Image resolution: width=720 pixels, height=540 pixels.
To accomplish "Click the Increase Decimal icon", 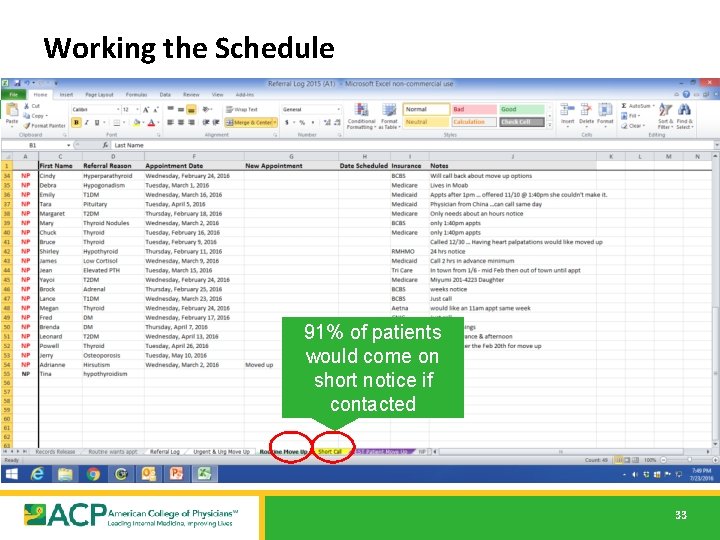I will point(327,123).
